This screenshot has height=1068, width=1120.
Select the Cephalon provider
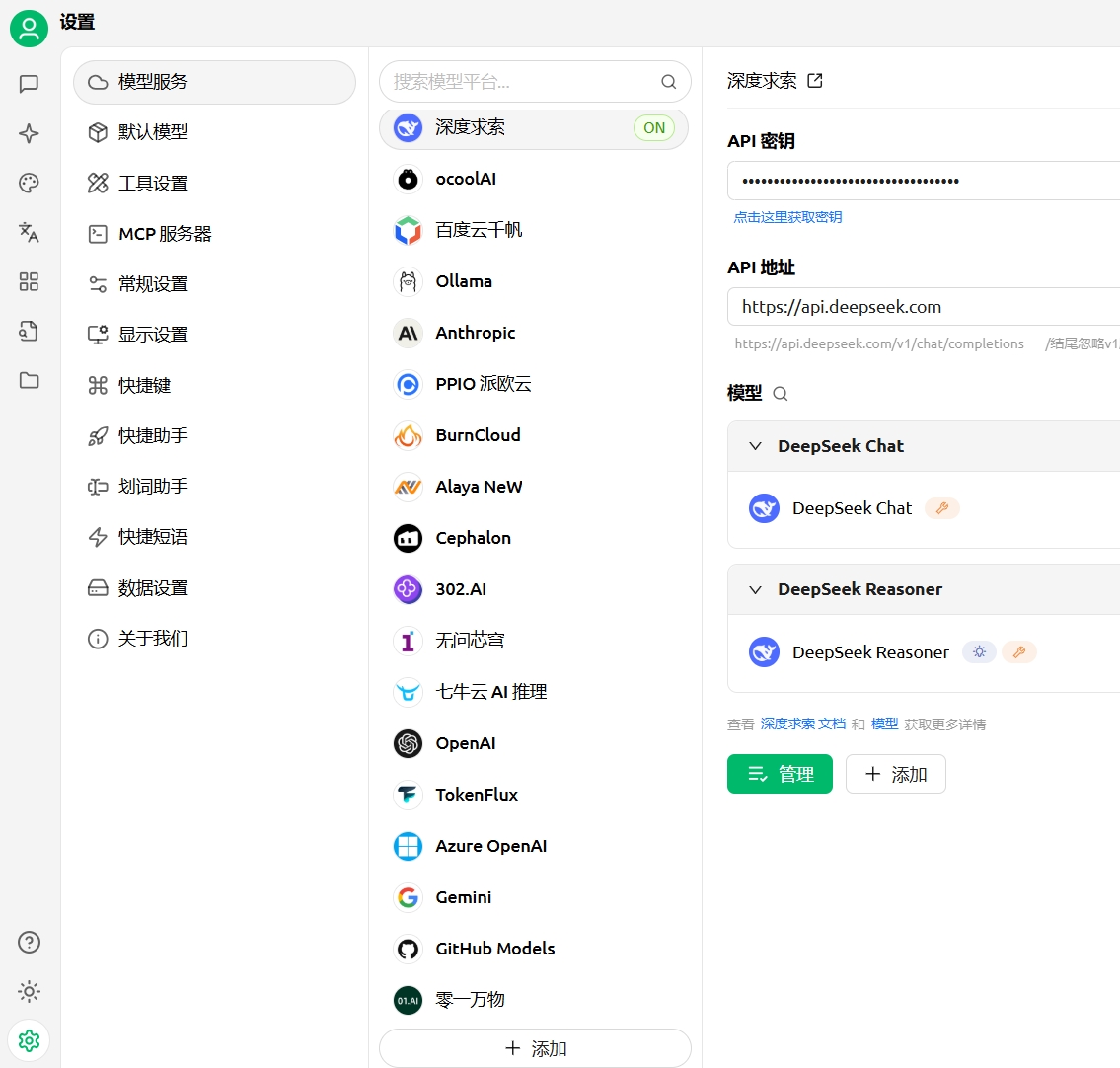pyautogui.click(x=534, y=538)
